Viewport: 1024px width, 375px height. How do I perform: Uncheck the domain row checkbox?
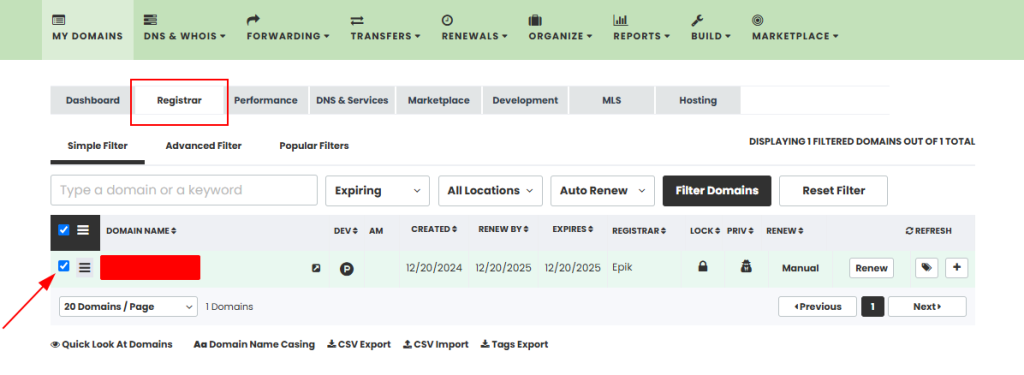pyautogui.click(x=63, y=266)
